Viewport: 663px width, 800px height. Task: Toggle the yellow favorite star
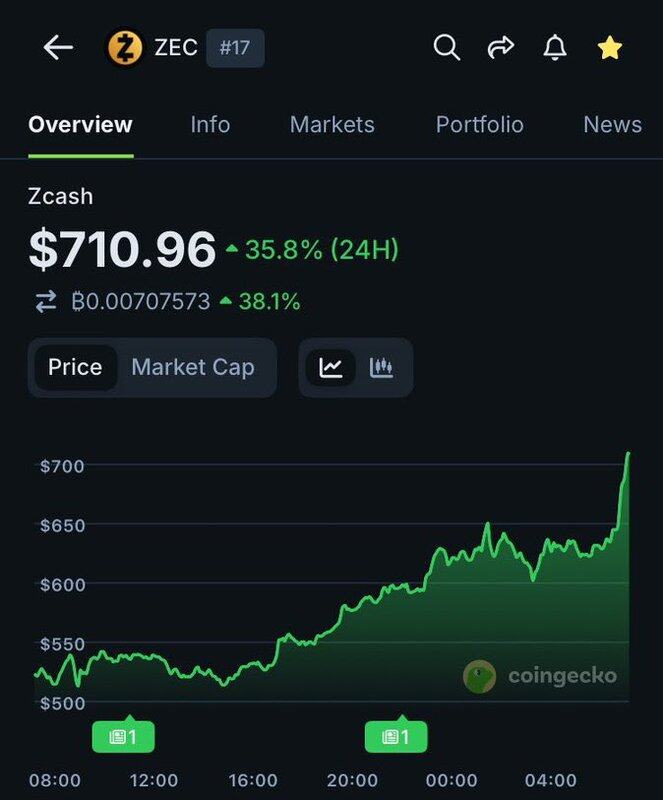click(x=609, y=48)
